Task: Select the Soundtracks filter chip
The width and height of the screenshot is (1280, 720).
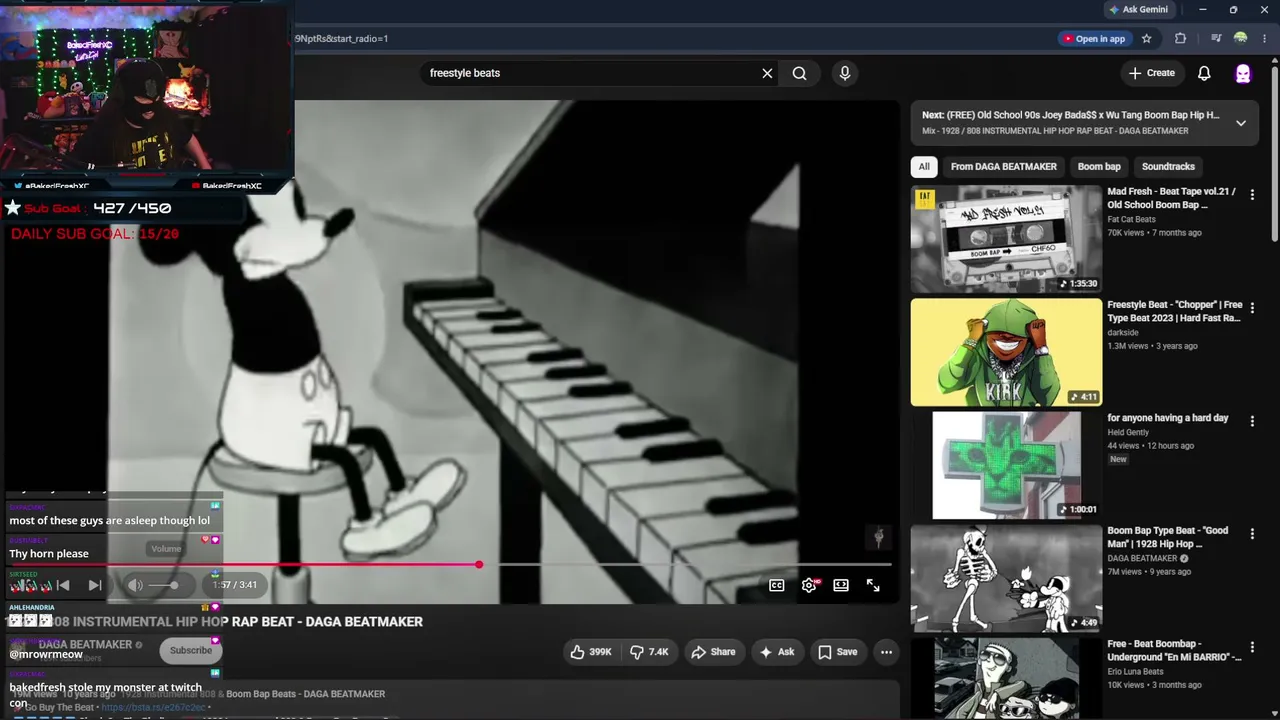Action: pyautogui.click(x=1168, y=167)
